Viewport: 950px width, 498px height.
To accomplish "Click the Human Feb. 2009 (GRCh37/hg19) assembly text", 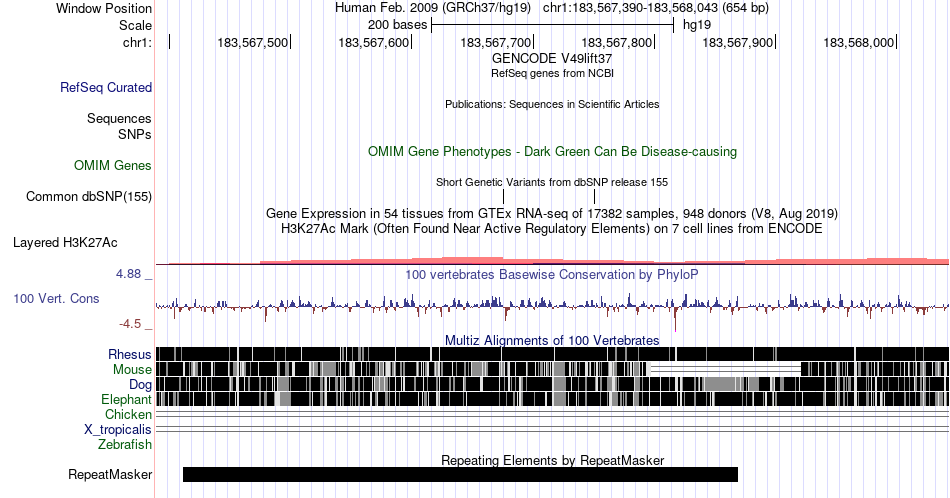I will [x=433, y=8].
